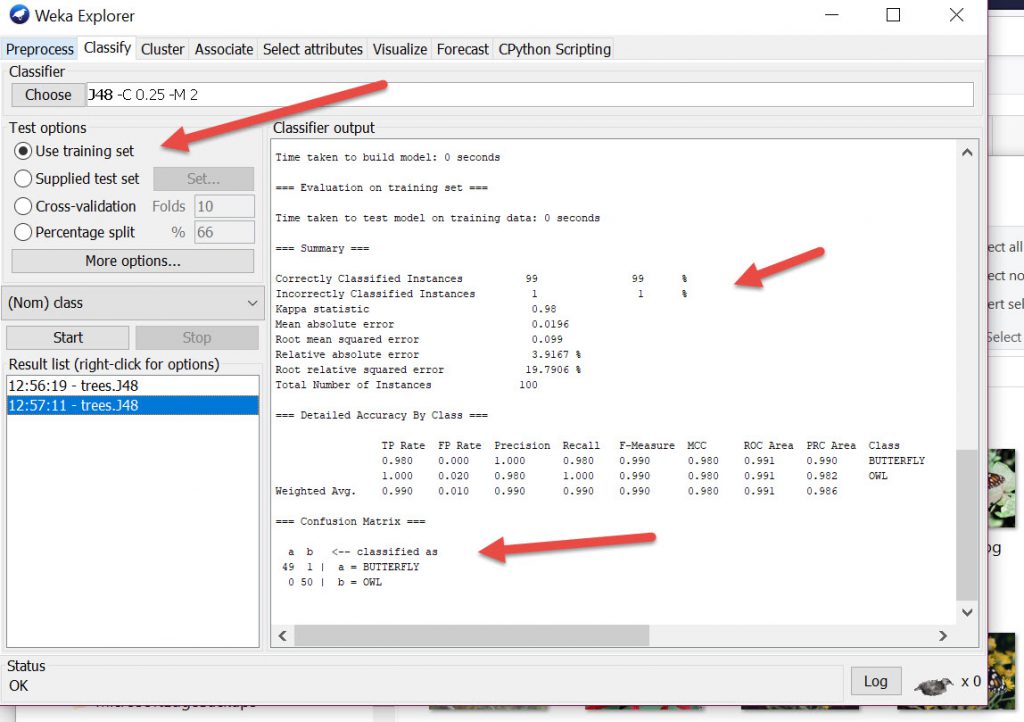Viewport: 1024px width, 722px height.
Task: Go to the Select attributes tab
Action: pyautogui.click(x=312, y=49)
